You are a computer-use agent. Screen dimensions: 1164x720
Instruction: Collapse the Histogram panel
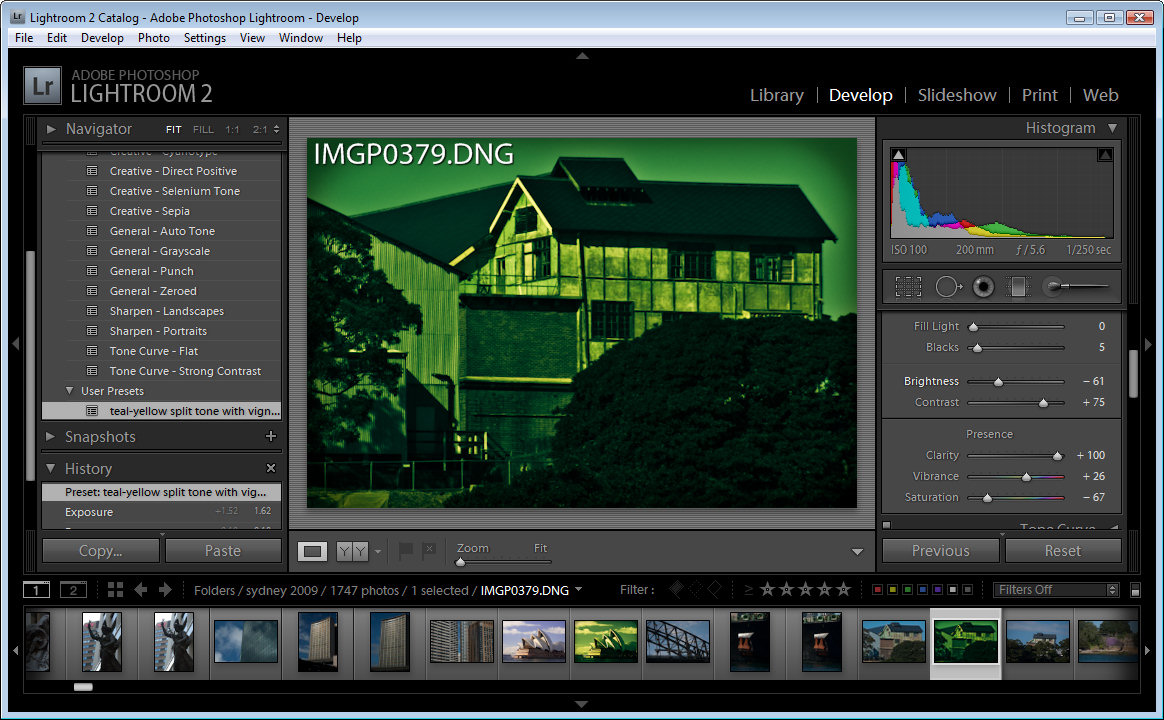coord(1112,128)
